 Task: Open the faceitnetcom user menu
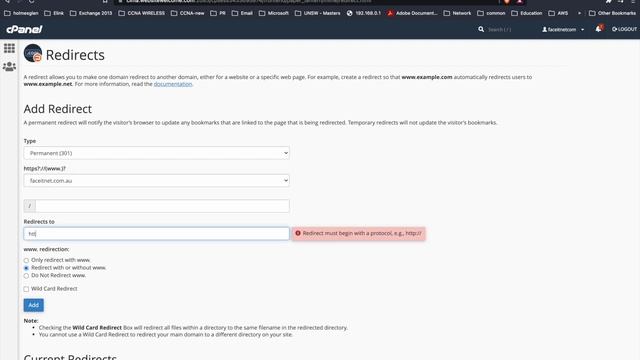pyautogui.click(x=563, y=29)
